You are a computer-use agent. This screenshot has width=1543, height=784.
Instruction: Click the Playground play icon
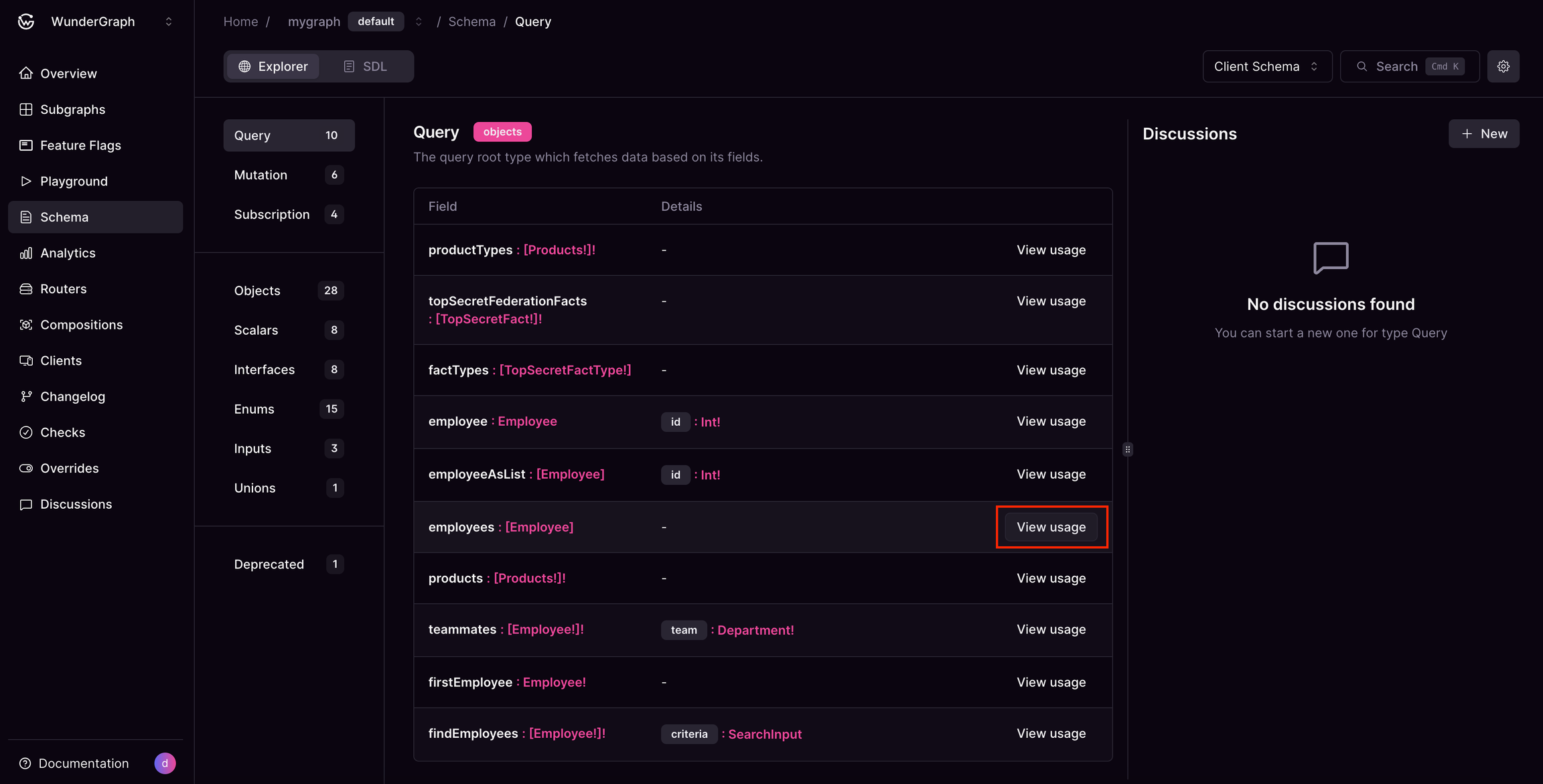(x=26, y=181)
